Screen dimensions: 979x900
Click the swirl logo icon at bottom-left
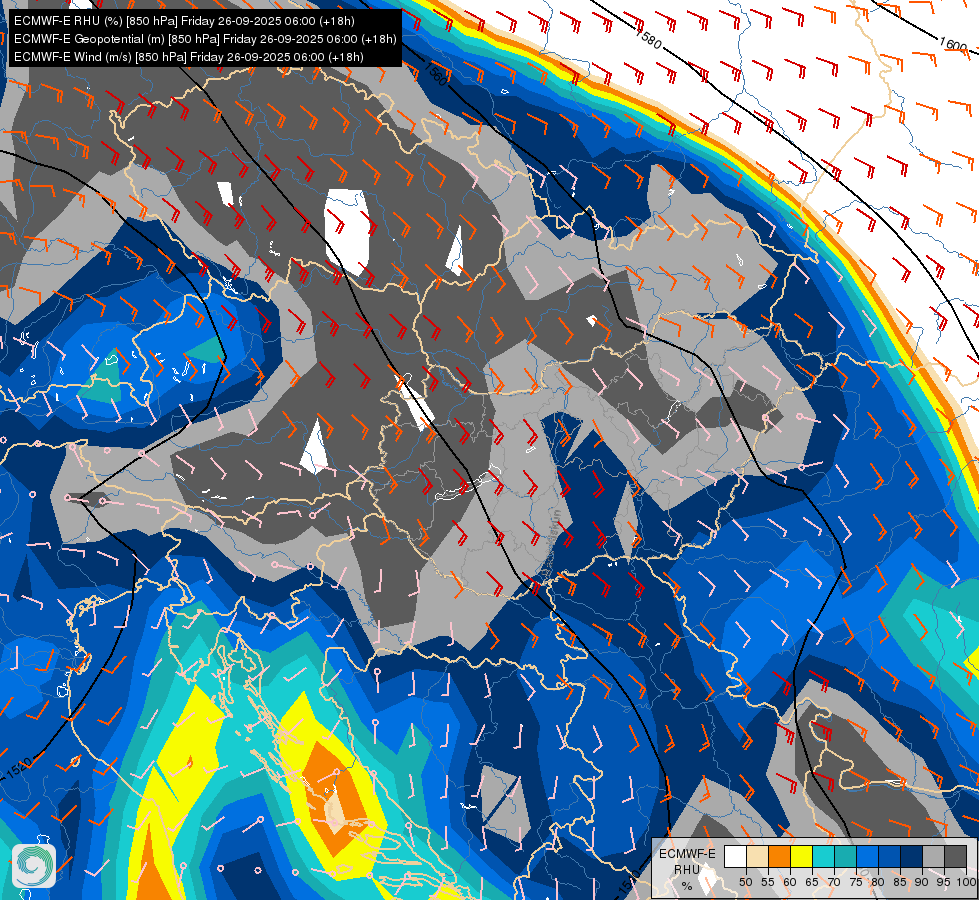pyautogui.click(x=34, y=866)
